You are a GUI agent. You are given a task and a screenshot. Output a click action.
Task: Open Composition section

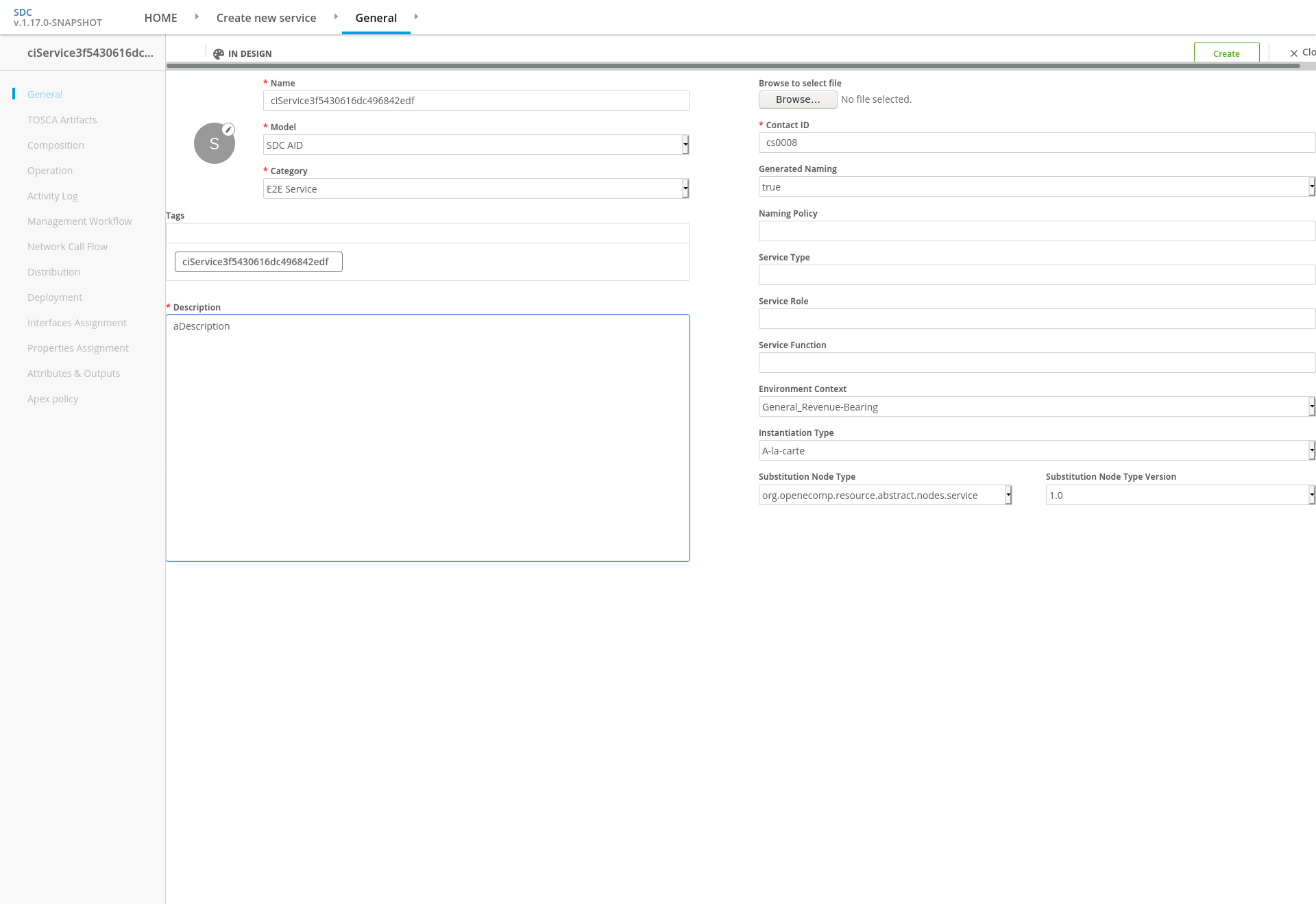pyautogui.click(x=56, y=145)
